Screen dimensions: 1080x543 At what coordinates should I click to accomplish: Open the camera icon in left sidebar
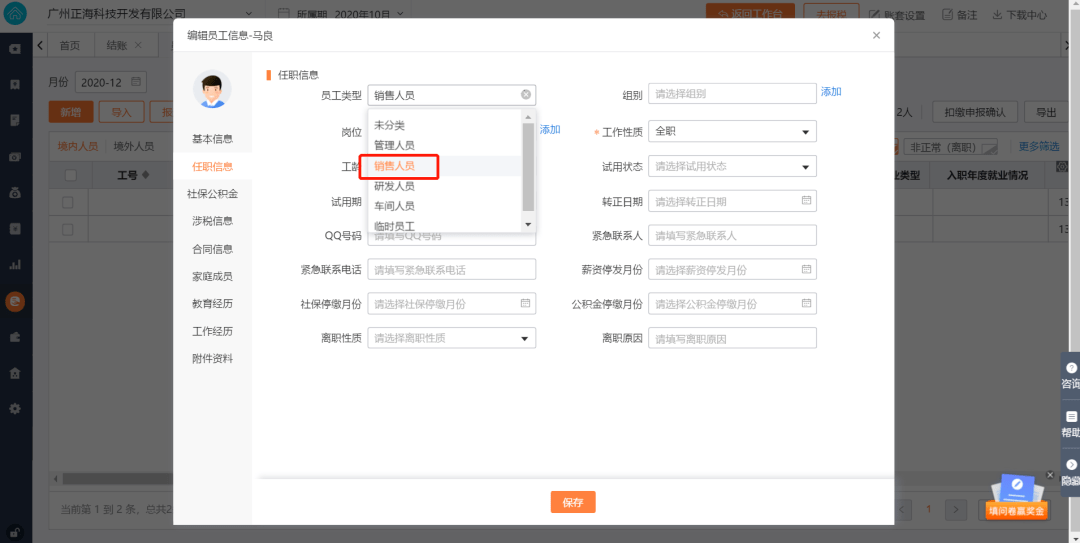click(x=15, y=156)
